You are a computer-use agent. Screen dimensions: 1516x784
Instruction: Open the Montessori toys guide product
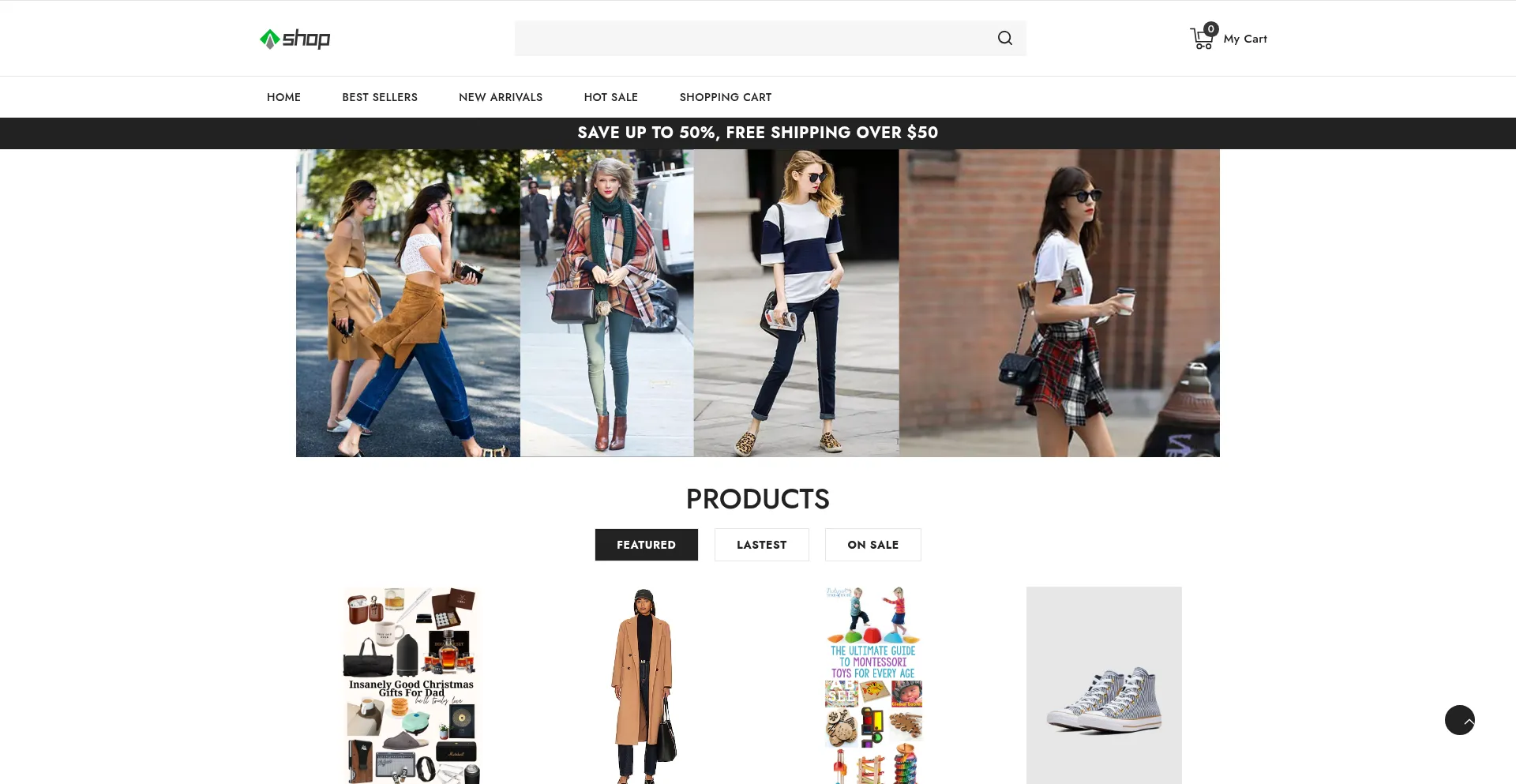pyautogui.click(x=873, y=685)
